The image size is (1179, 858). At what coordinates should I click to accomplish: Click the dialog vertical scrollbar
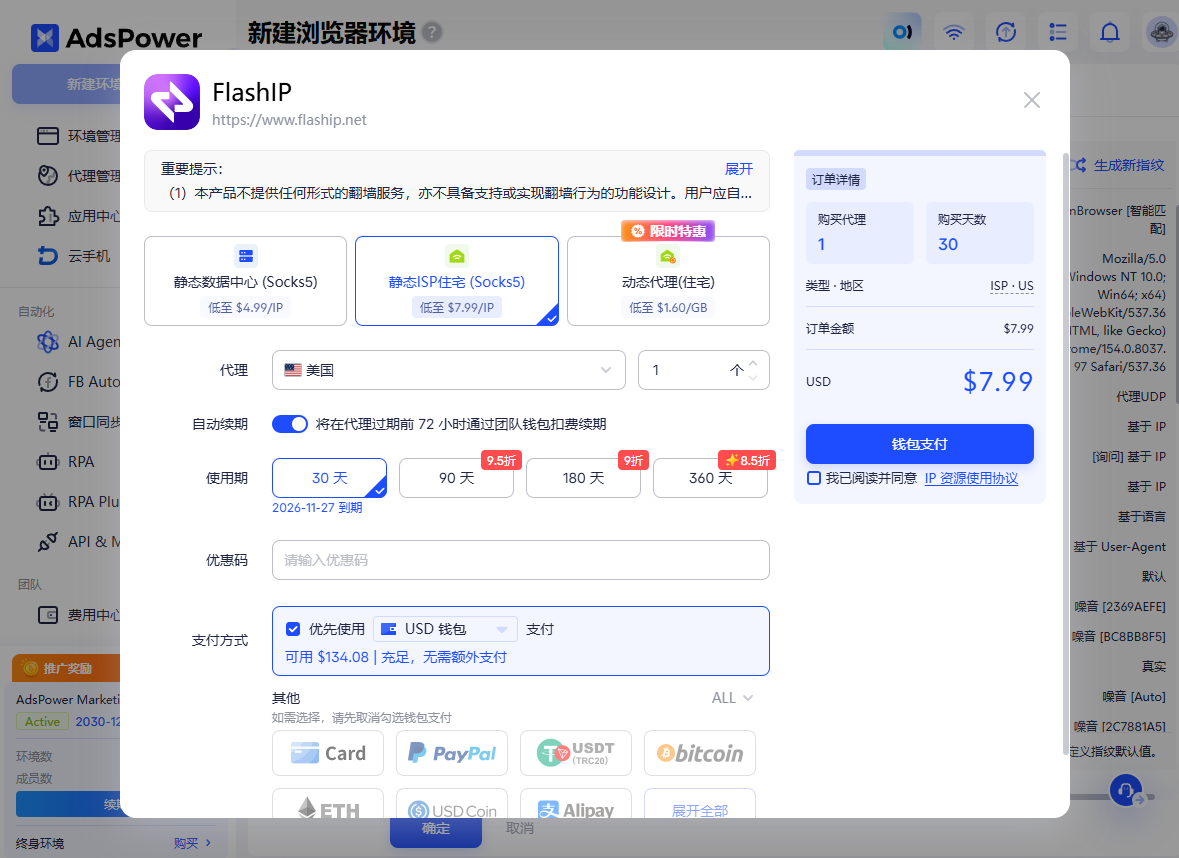pos(1065,454)
